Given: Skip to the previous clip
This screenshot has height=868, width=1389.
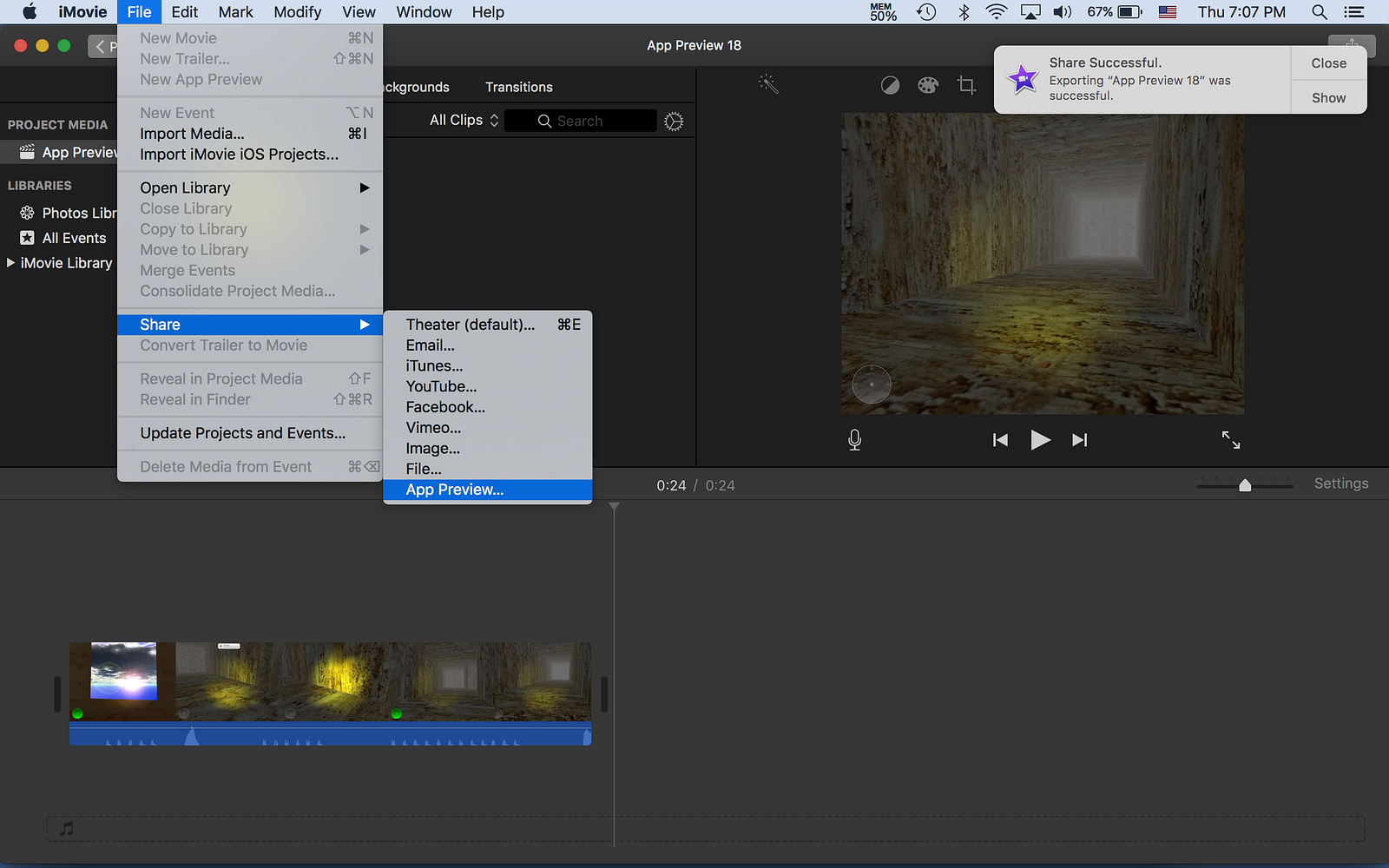Looking at the screenshot, I should (1000, 440).
